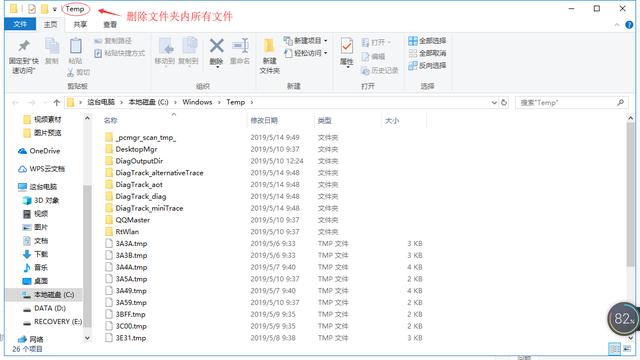Image resolution: width=640 pixels, height=360 pixels.
Task: Click the red X Delete icon
Action: 216,46
